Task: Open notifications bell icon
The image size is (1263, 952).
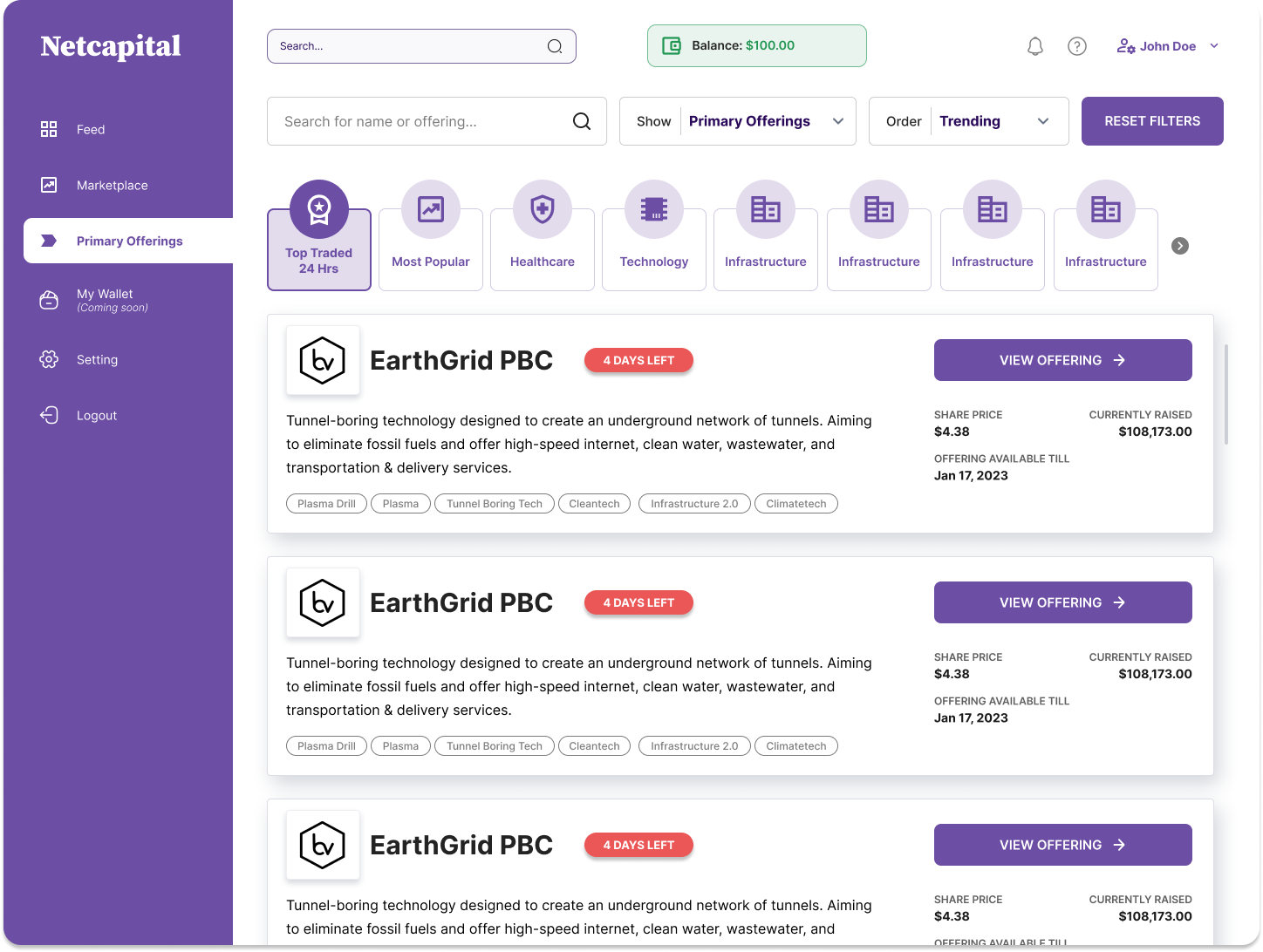Action: [x=1035, y=46]
